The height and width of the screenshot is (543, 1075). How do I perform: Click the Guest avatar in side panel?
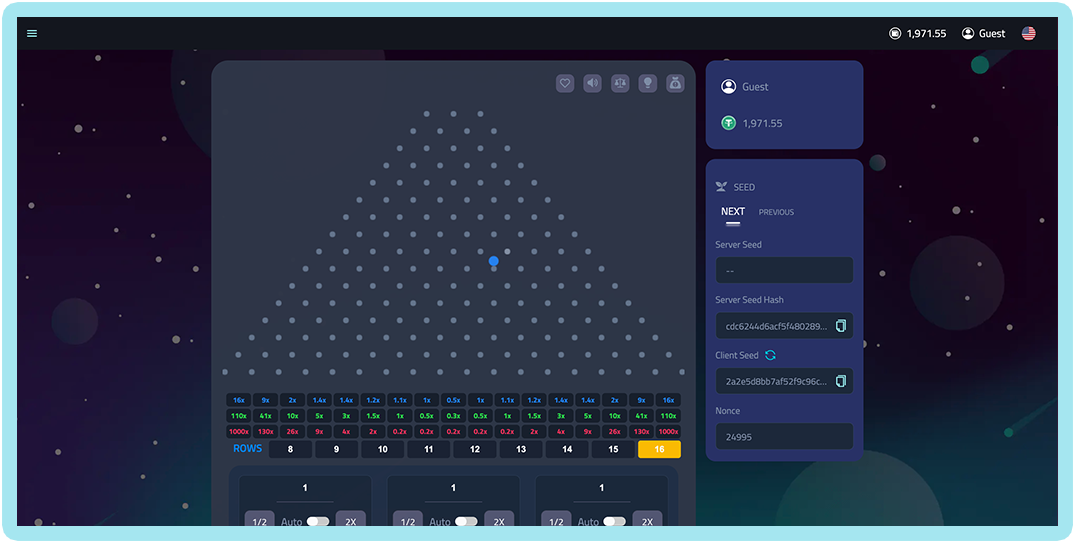click(728, 86)
